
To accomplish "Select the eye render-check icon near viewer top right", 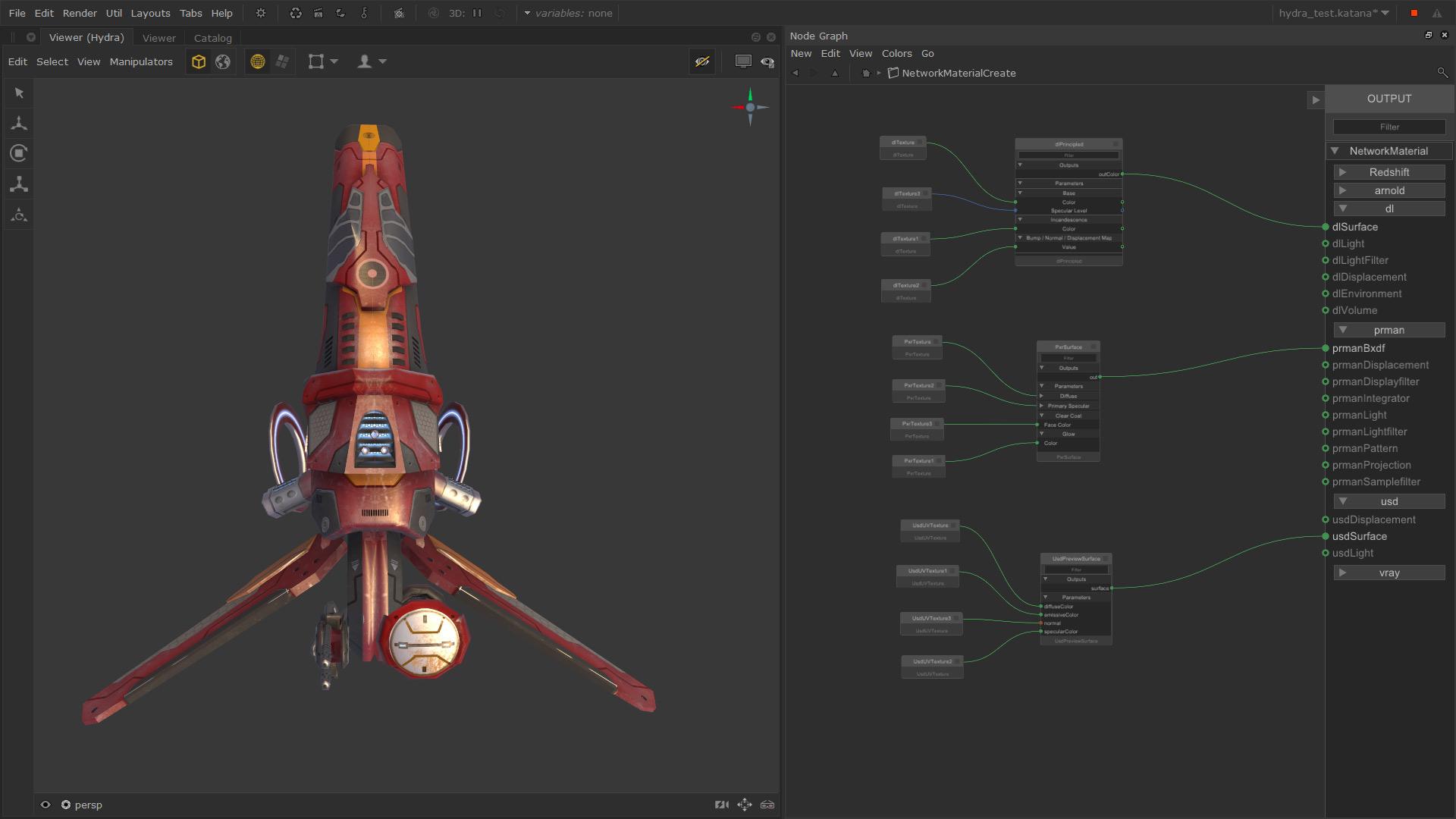I will click(767, 61).
